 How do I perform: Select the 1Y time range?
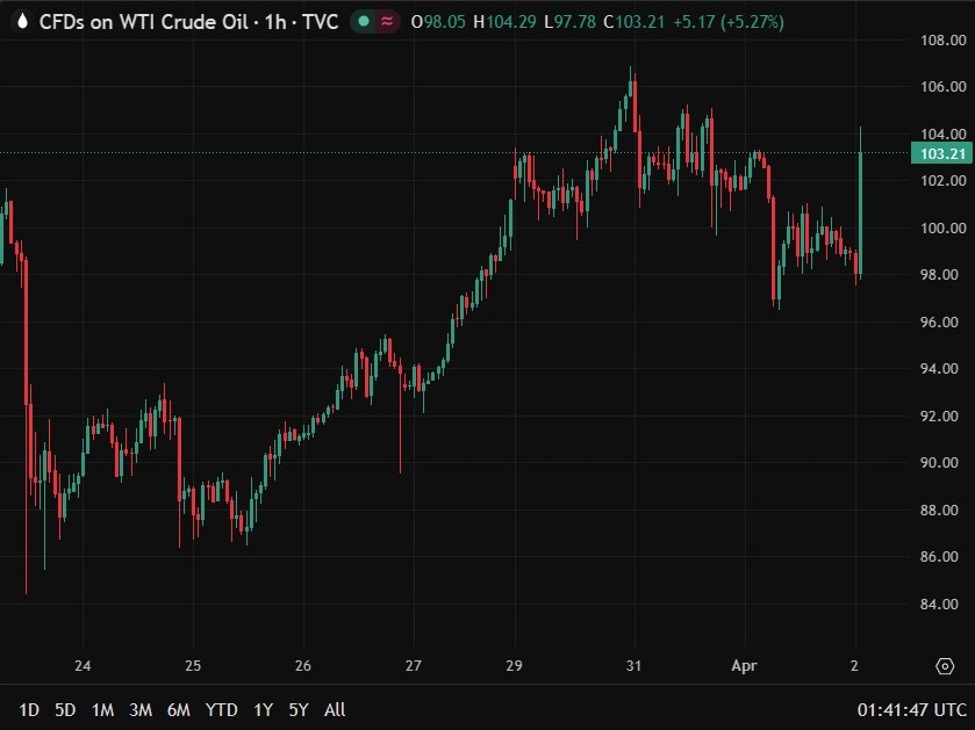(263, 710)
